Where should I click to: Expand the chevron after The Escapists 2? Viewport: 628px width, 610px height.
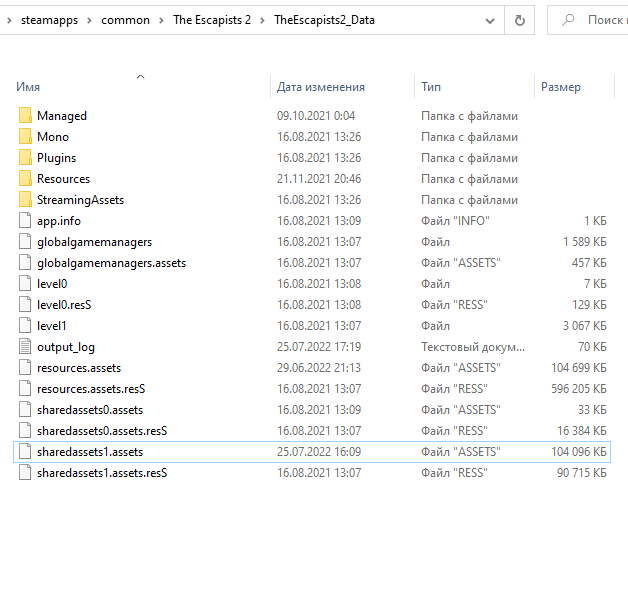tap(262, 20)
